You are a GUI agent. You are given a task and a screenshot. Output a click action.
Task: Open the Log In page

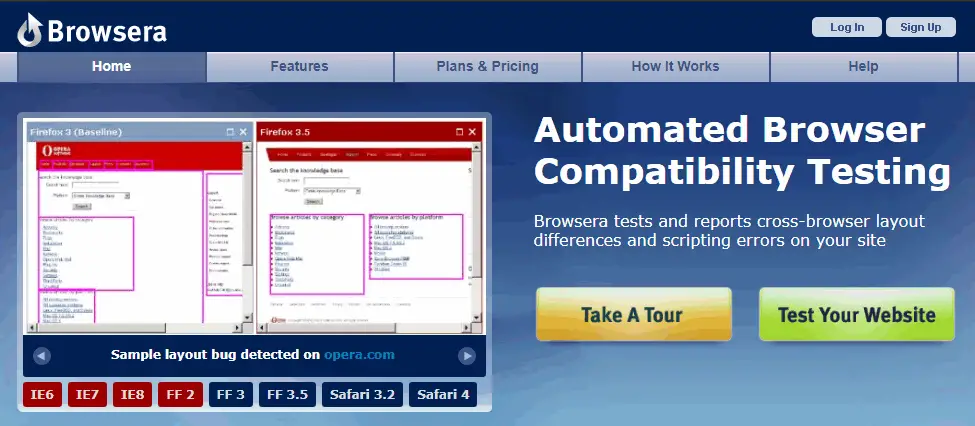pyautogui.click(x=846, y=27)
